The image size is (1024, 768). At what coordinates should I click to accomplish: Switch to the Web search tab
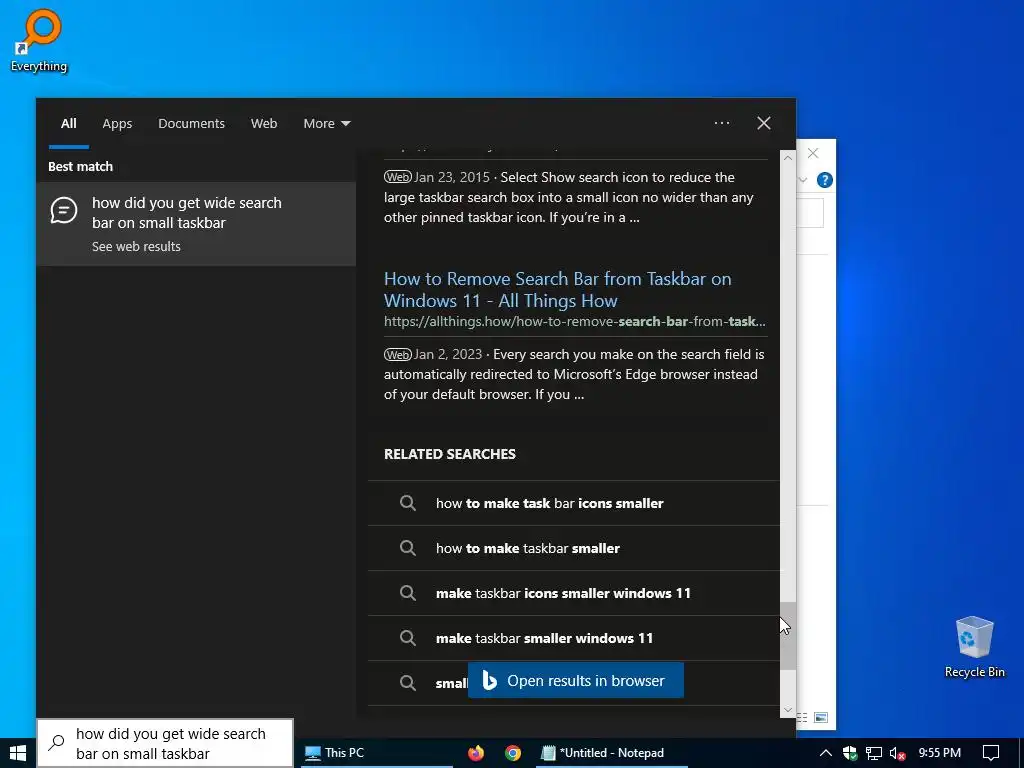pos(264,123)
